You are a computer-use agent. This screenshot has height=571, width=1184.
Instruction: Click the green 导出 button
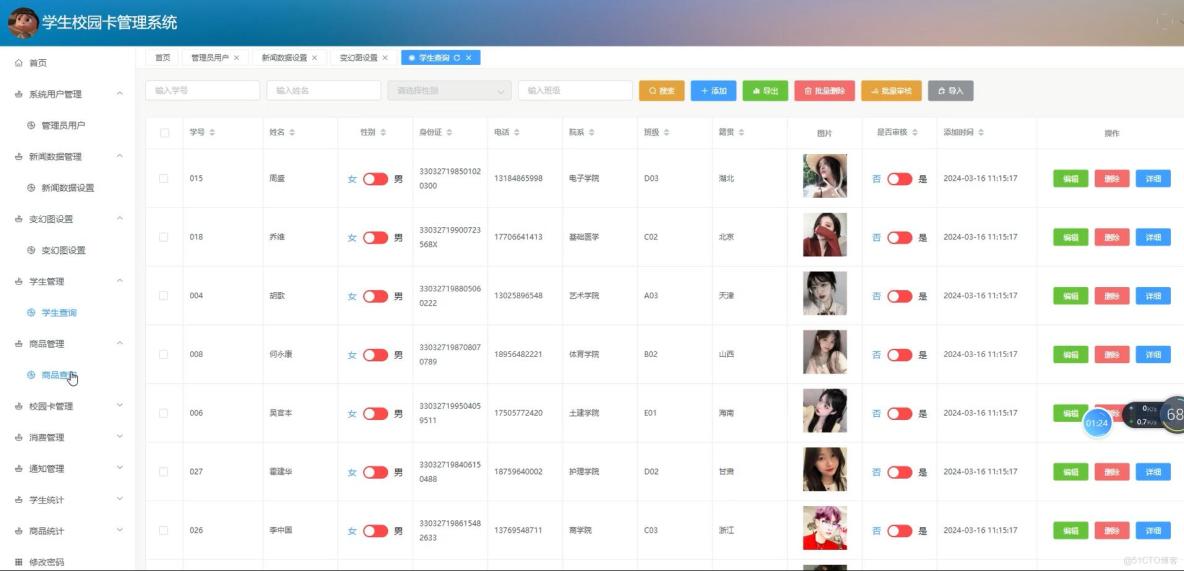point(765,91)
